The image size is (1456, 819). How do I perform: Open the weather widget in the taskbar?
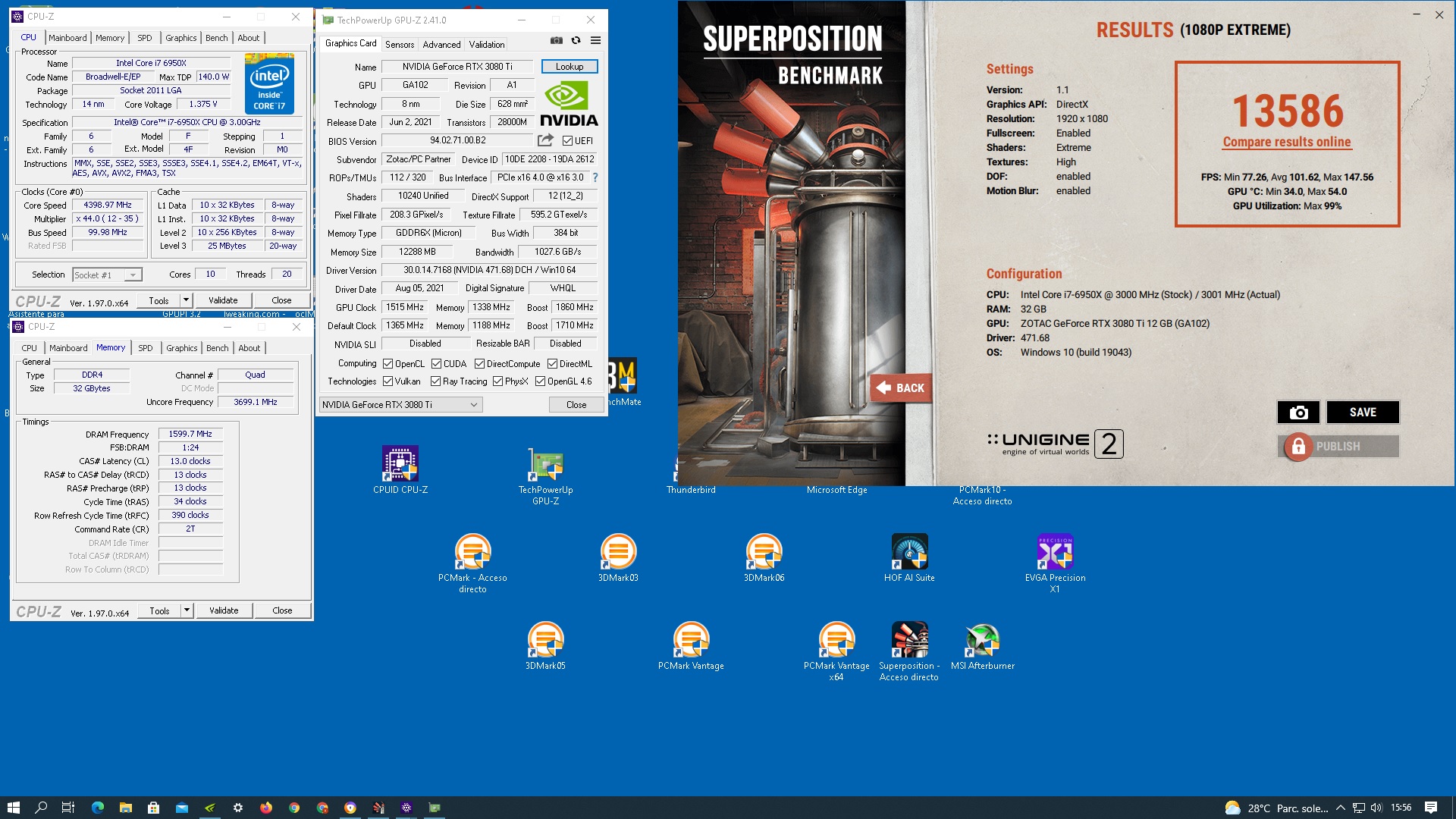(1276, 808)
